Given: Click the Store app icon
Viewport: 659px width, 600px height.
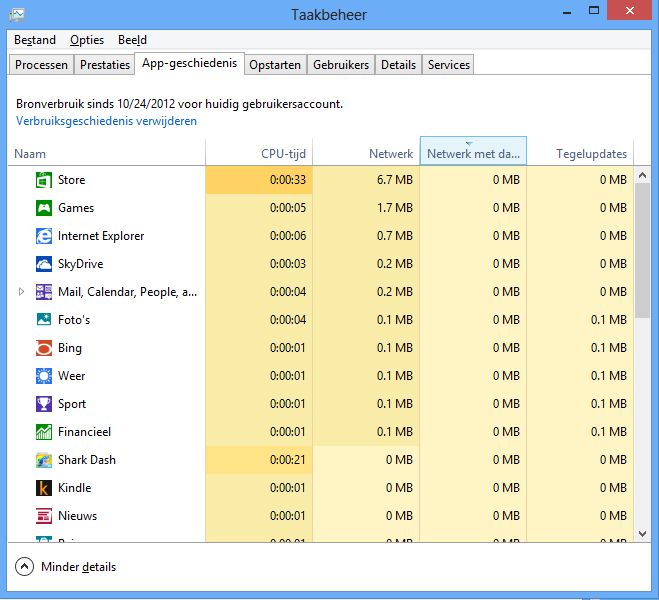Looking at the screenshot, I should pos(44,180).
